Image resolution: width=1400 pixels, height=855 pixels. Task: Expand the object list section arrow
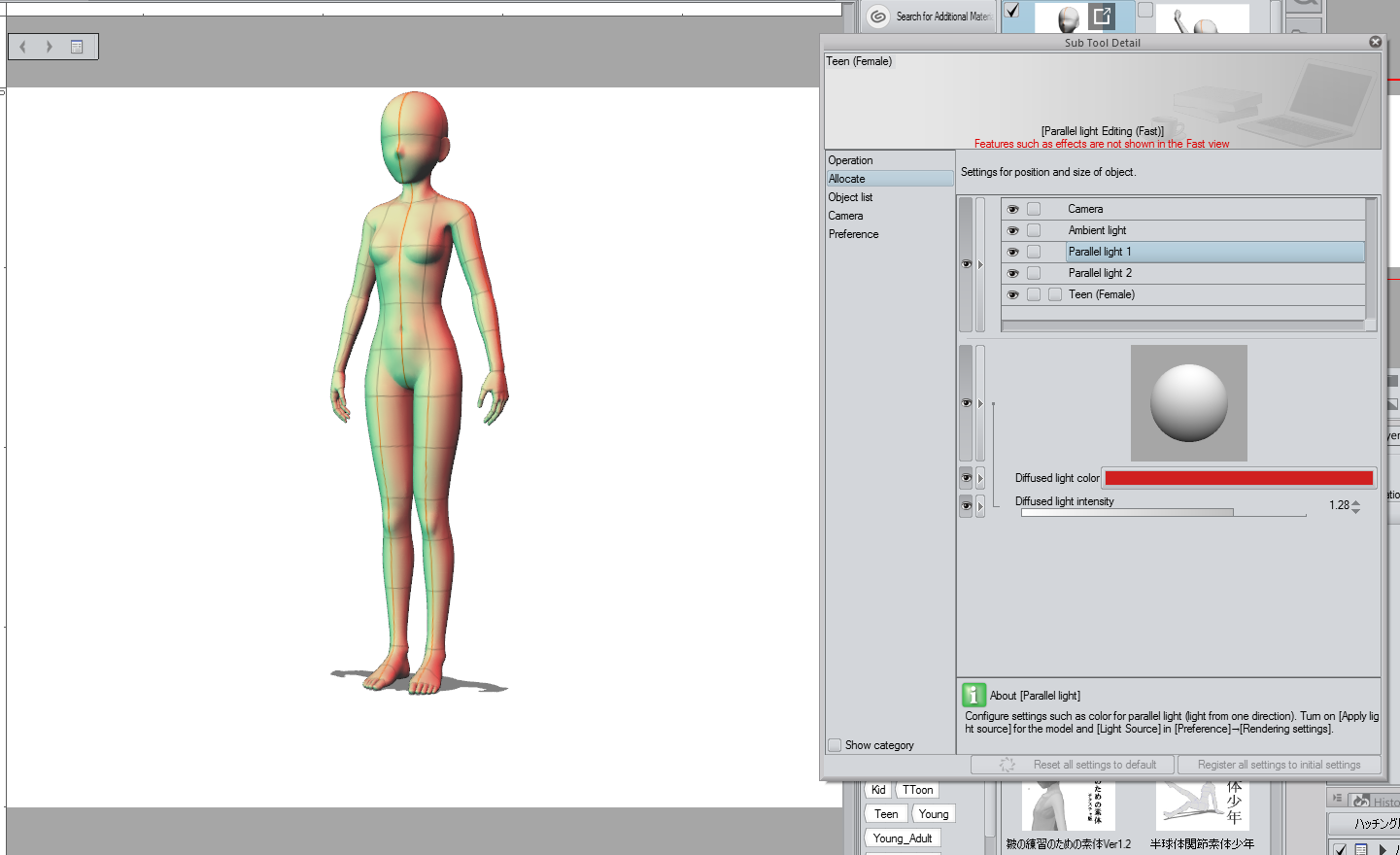[980, 264]
